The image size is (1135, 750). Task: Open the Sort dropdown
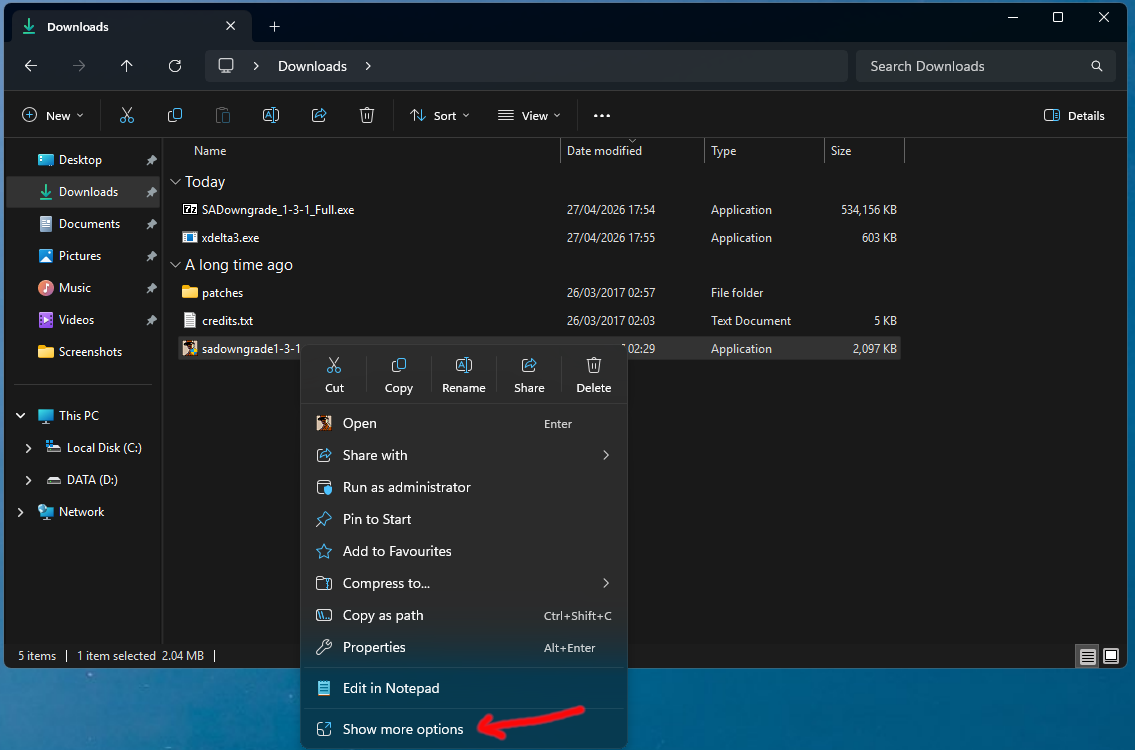pyautogui.click(x=439, y=116)
